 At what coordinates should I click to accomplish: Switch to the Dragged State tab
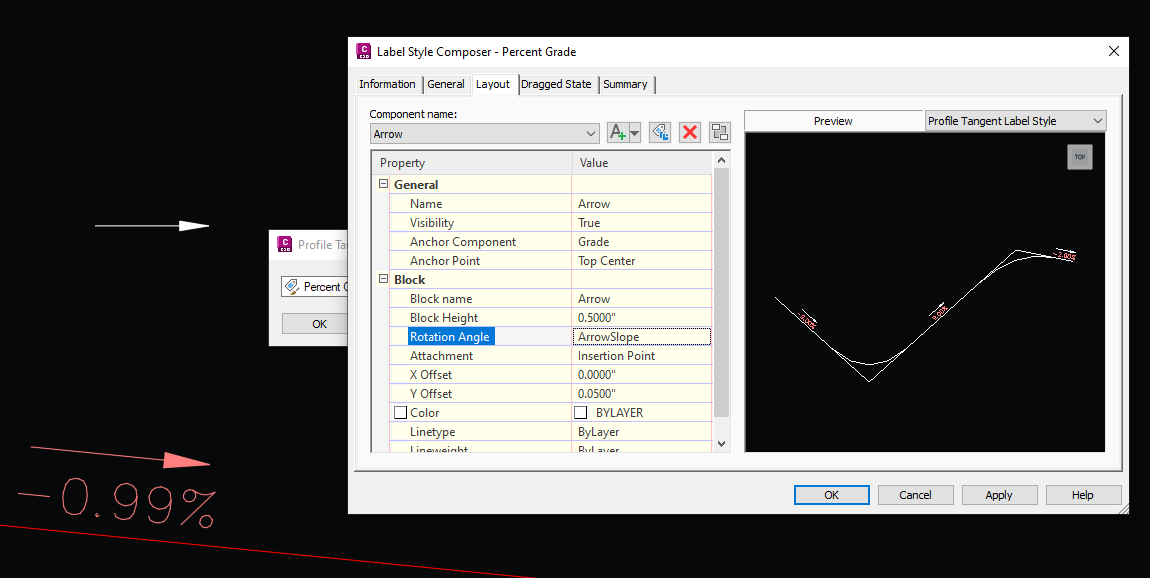point(556,84)
